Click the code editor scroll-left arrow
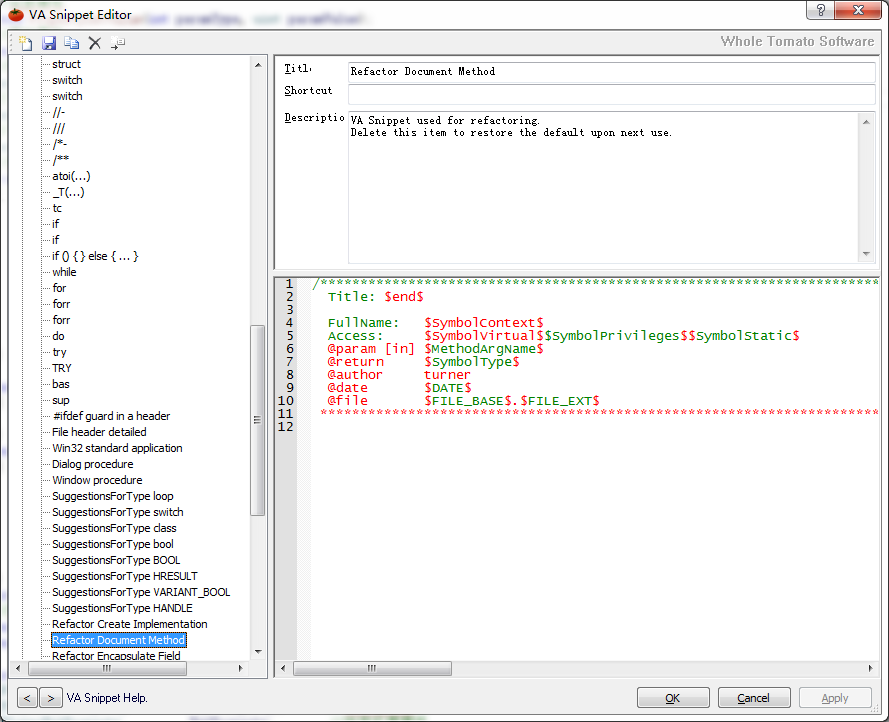 coord(283,668)
